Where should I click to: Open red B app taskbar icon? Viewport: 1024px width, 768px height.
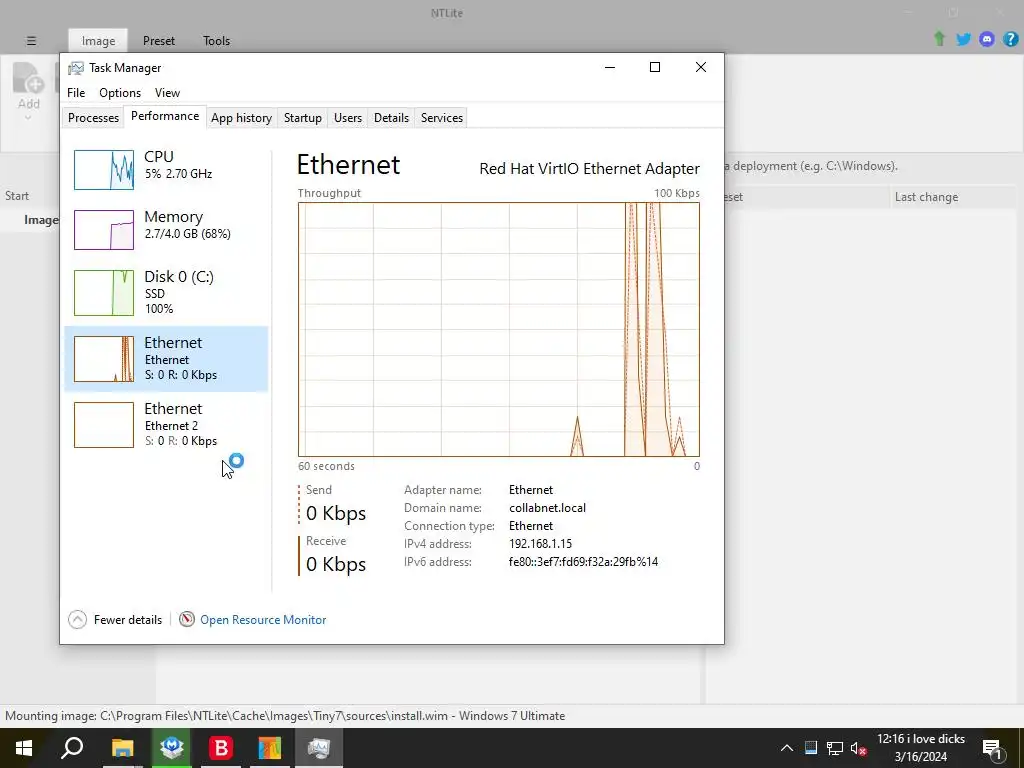[x=221, y=748]
